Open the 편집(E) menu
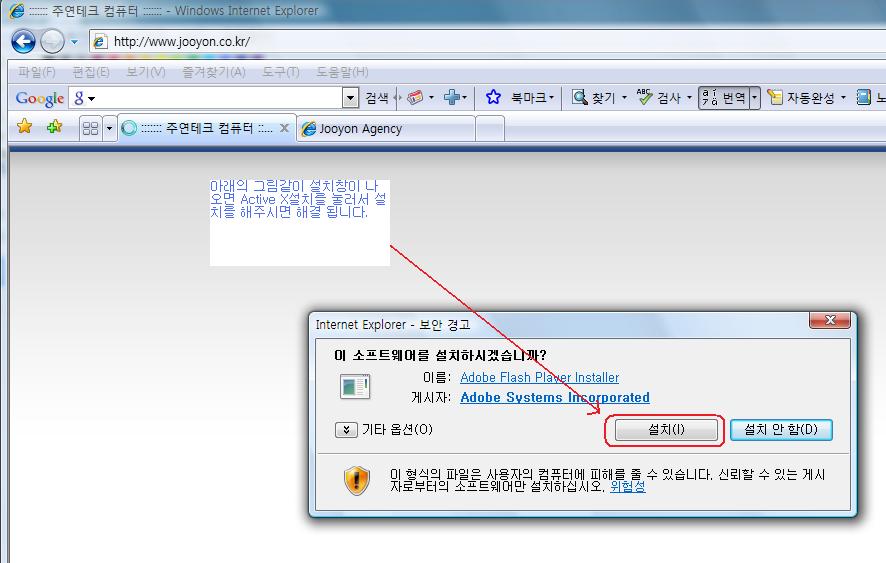Viewport: 886px width, 563px height. coord(91,72)
